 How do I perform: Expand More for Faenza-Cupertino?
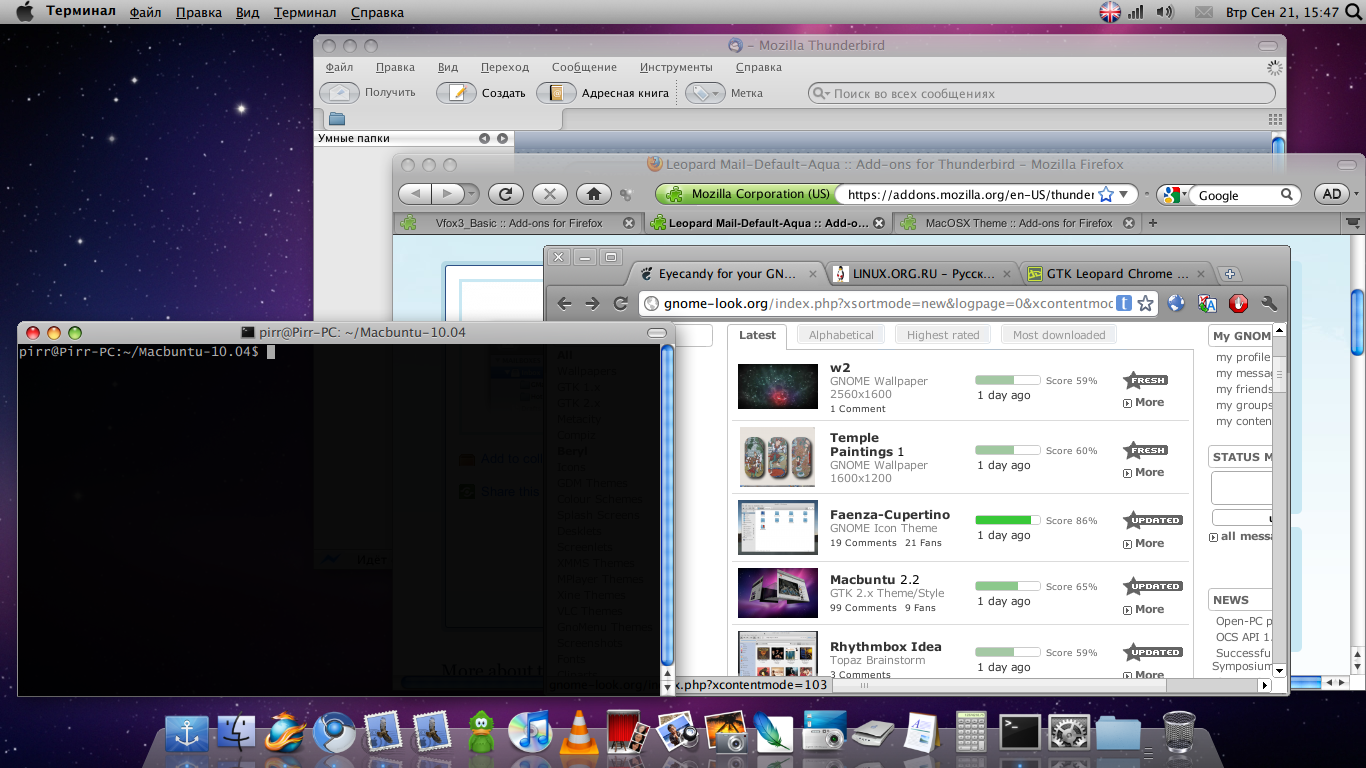click(x=1144, y=543)
